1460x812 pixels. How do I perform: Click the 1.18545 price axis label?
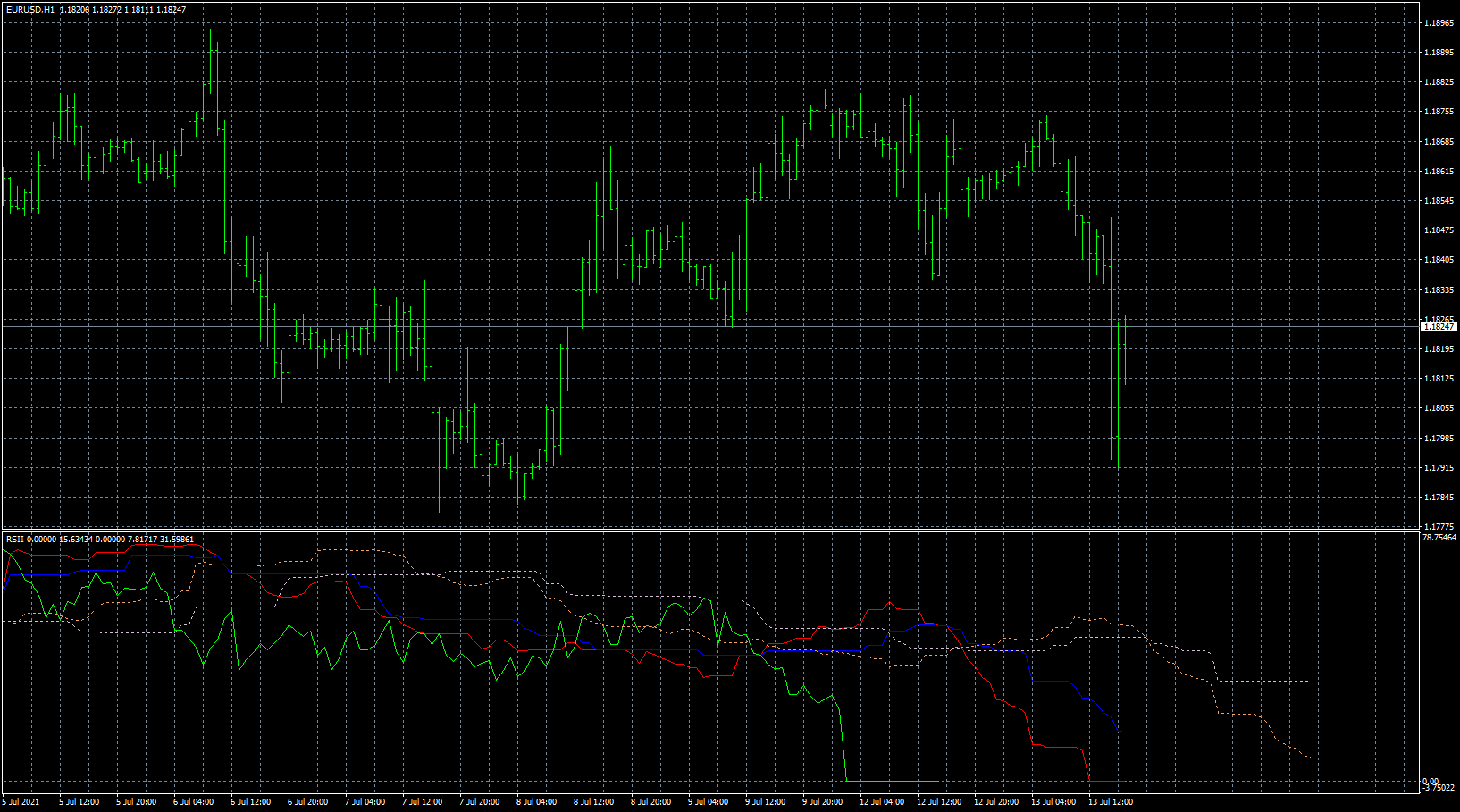[1439, 201]
